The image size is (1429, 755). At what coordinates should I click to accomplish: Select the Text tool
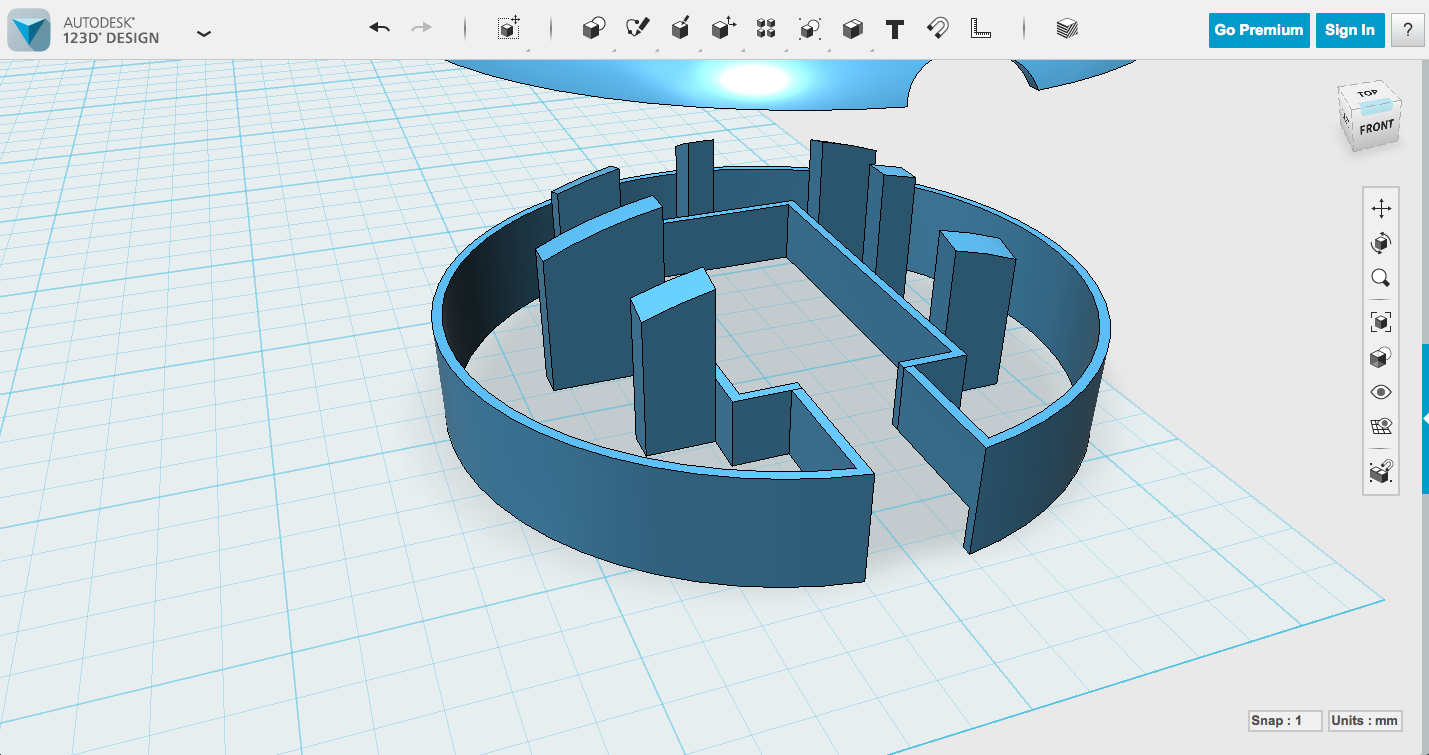893,28
